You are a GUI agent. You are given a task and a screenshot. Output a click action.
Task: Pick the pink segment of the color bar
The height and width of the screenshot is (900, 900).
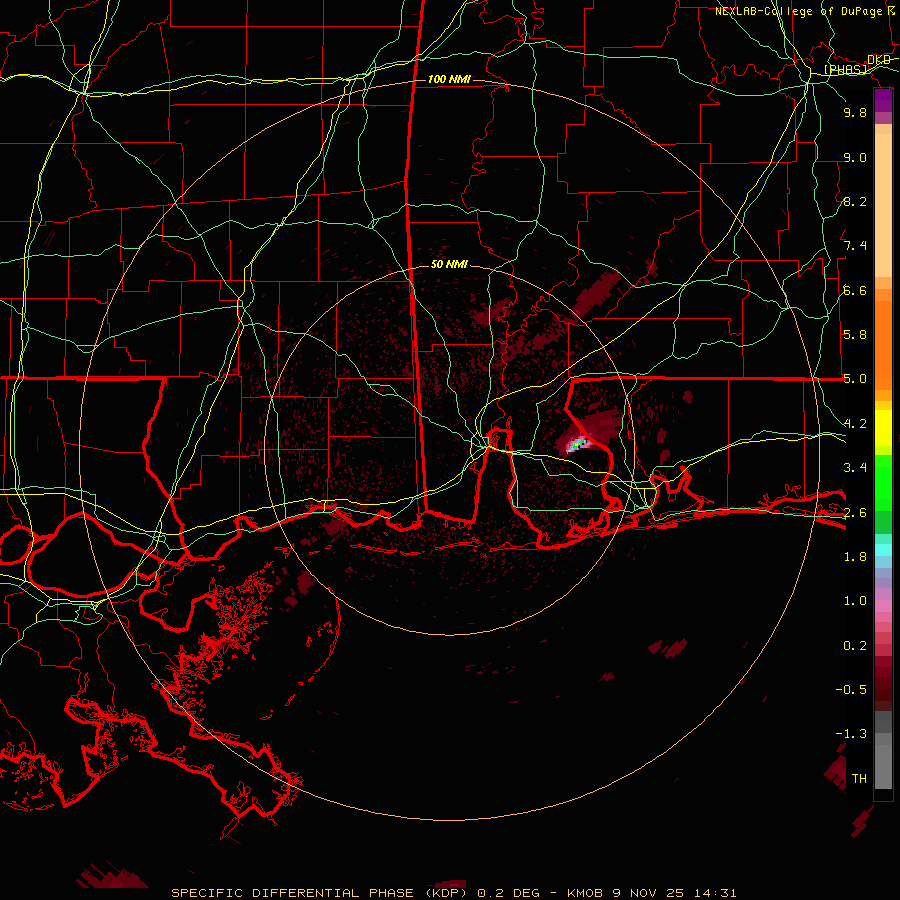pyautogui.click(x=883, y=606)
